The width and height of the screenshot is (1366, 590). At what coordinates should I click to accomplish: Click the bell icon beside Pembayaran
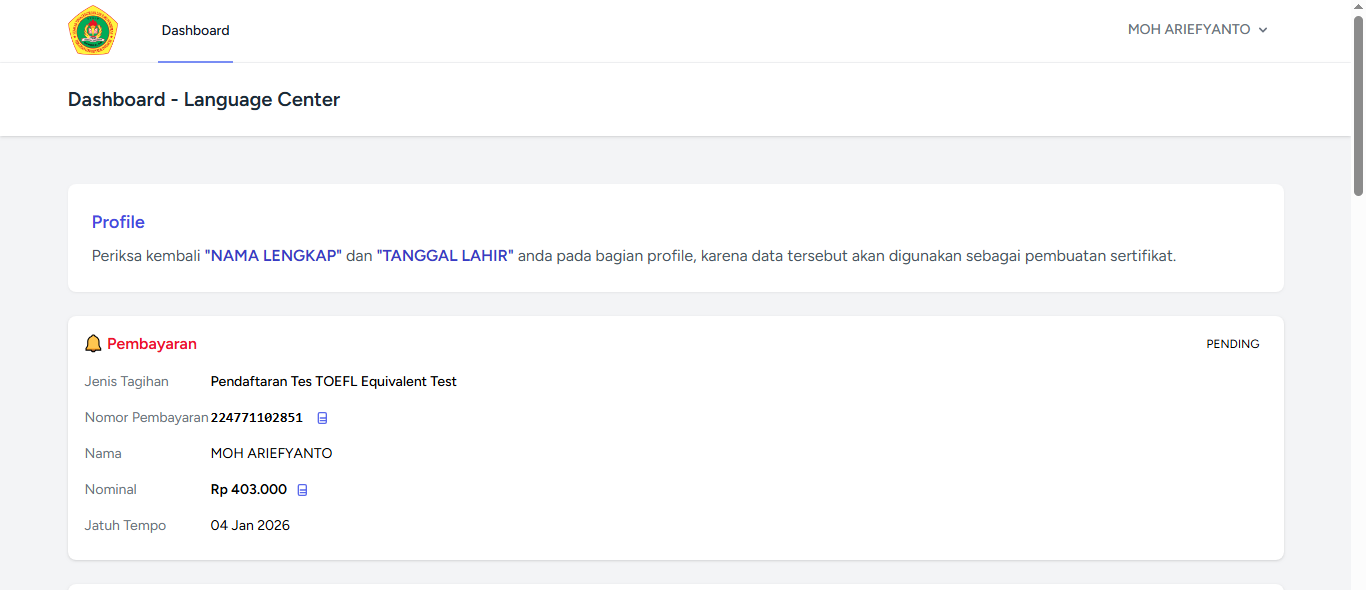pos(93,344)
